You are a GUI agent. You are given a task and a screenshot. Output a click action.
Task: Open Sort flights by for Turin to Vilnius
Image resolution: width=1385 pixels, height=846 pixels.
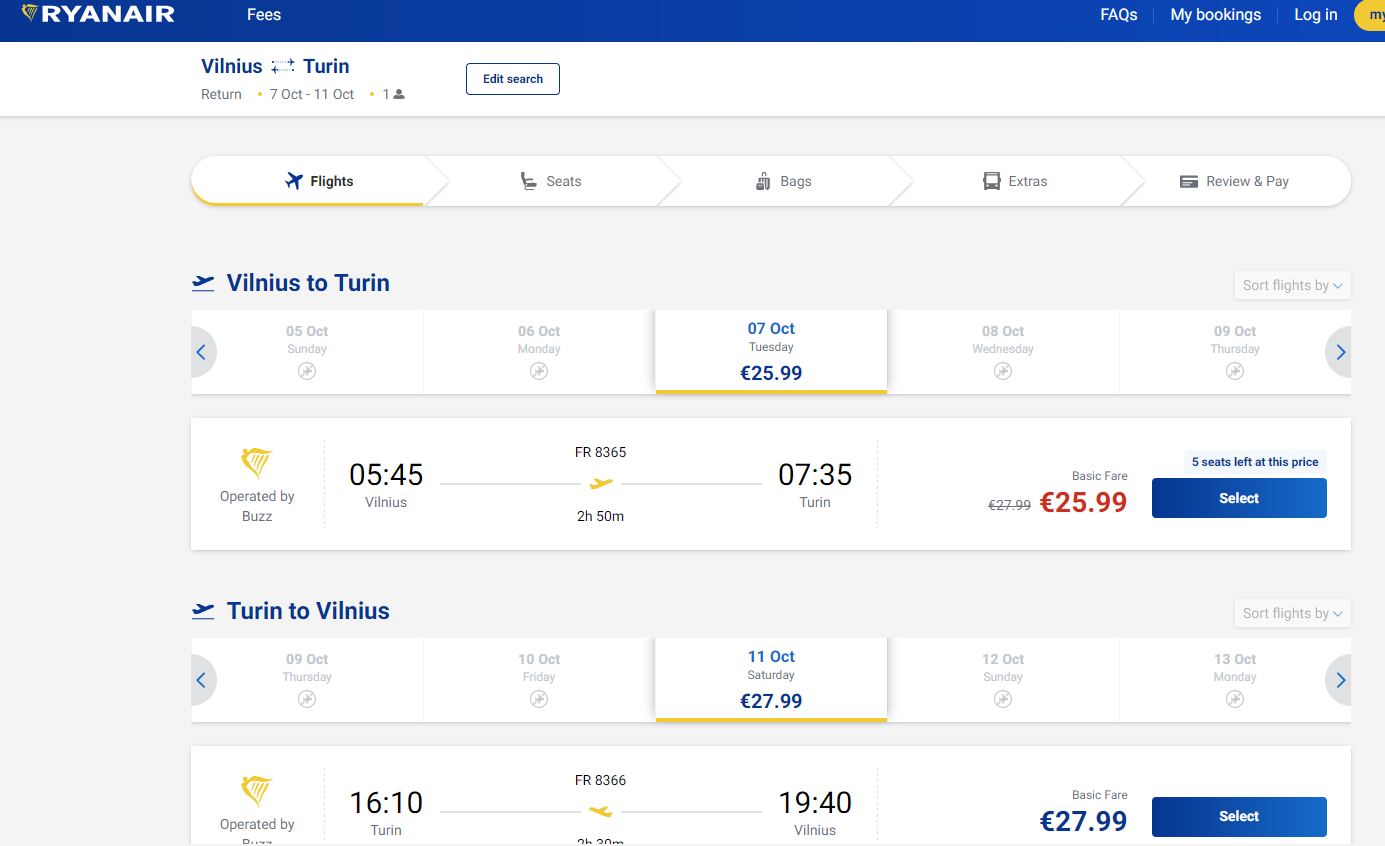tap(1293, 613)
